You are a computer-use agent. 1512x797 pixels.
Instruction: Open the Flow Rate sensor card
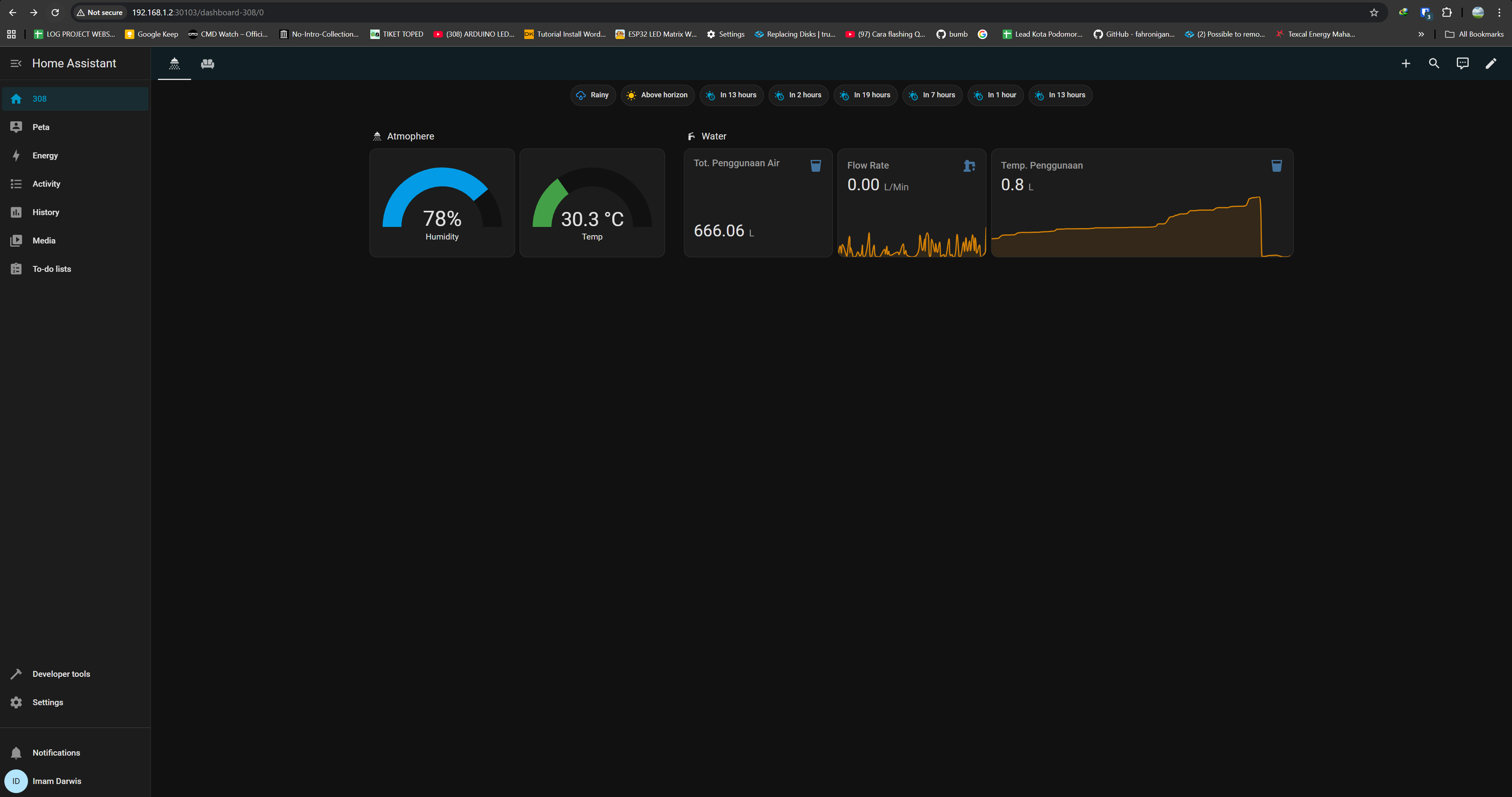(x=911, y=203)
